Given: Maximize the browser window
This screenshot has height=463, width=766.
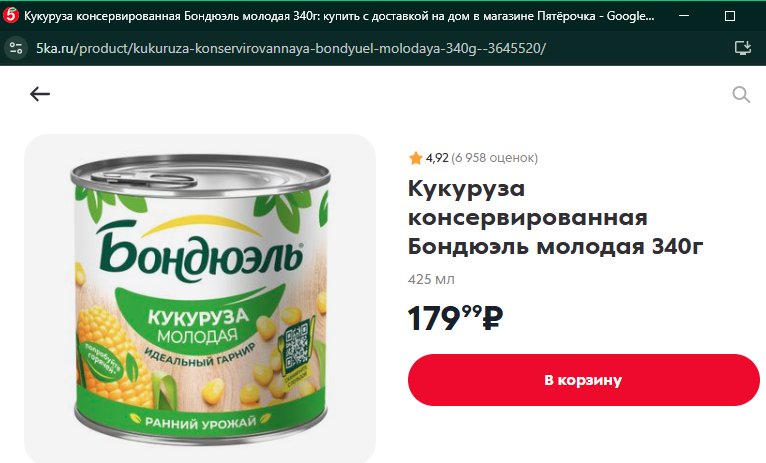Looking at the screenshot, I should pos(730,16).
